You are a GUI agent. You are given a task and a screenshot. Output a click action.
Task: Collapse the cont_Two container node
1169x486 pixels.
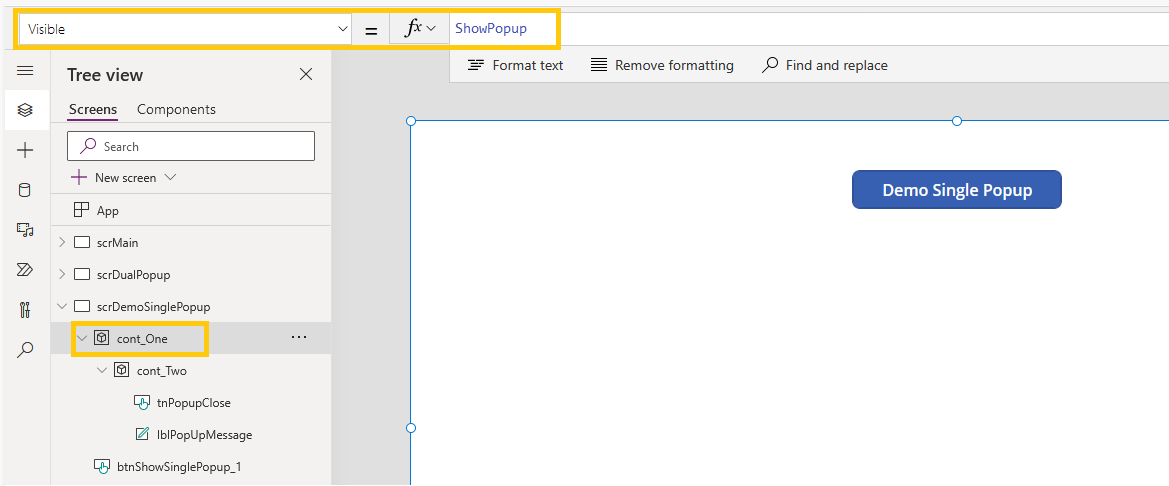point(102,370)
